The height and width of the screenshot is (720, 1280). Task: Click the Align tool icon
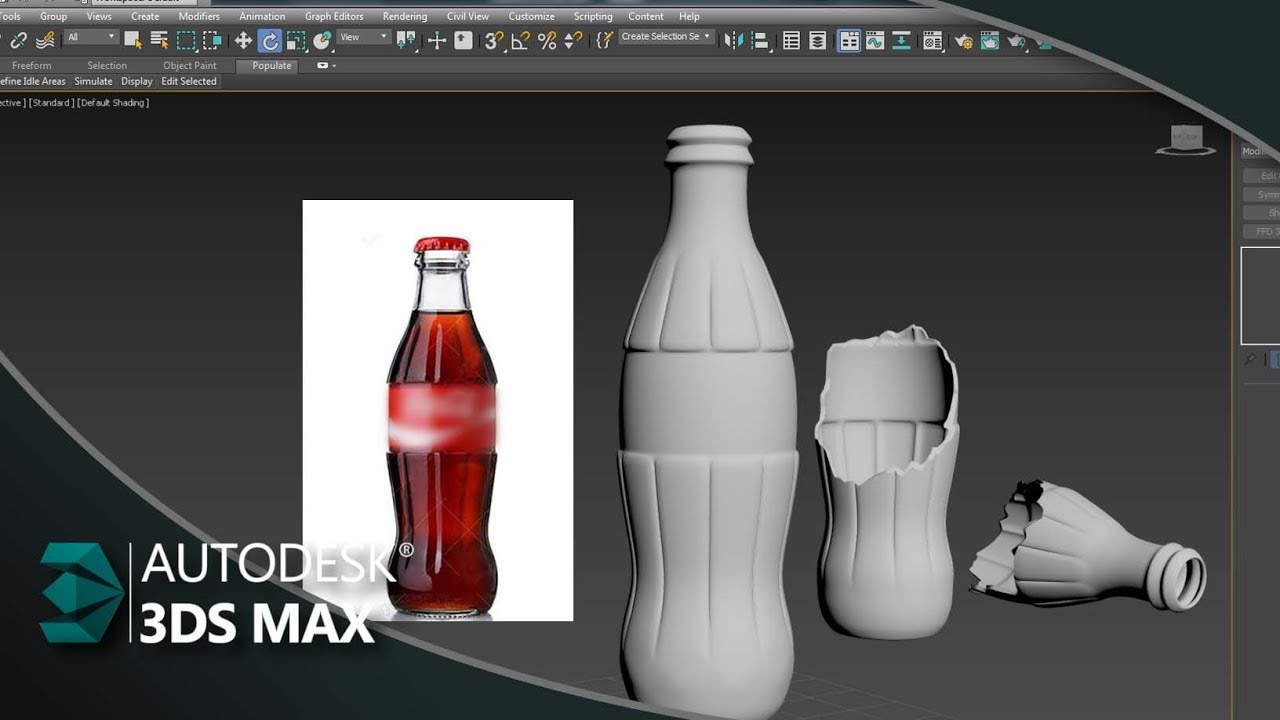click(760, 40)
